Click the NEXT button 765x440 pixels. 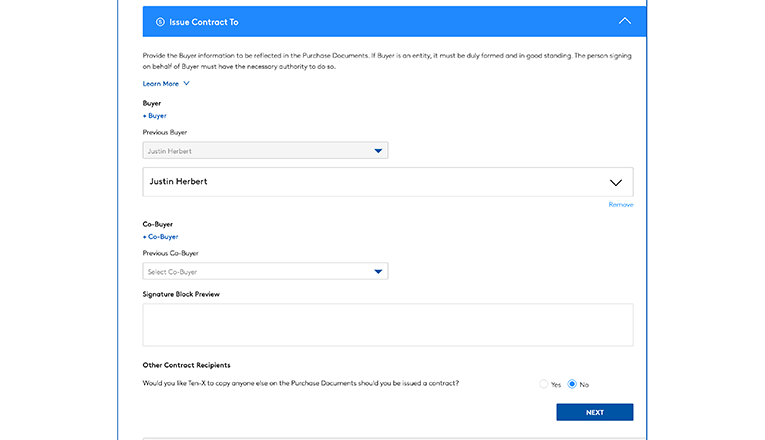coord(595,412)
